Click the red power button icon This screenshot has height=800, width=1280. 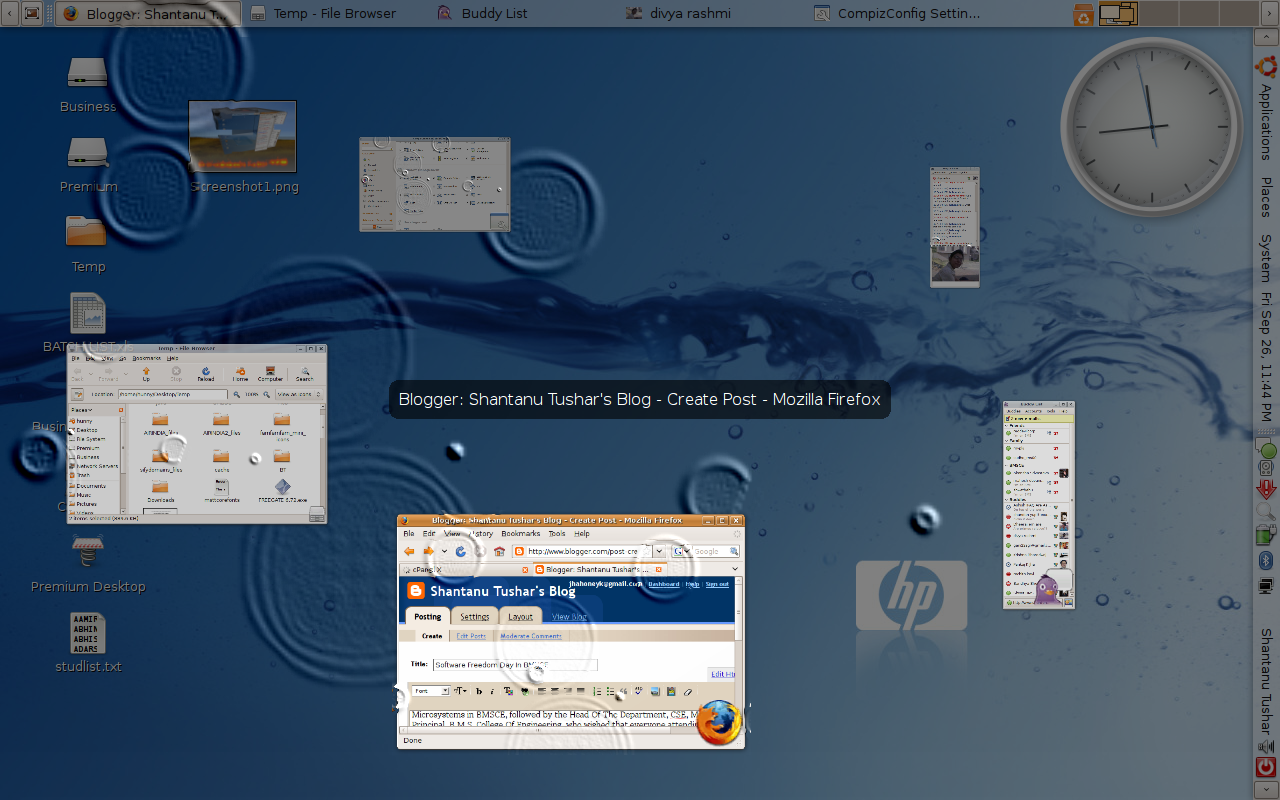[1266, 768]
